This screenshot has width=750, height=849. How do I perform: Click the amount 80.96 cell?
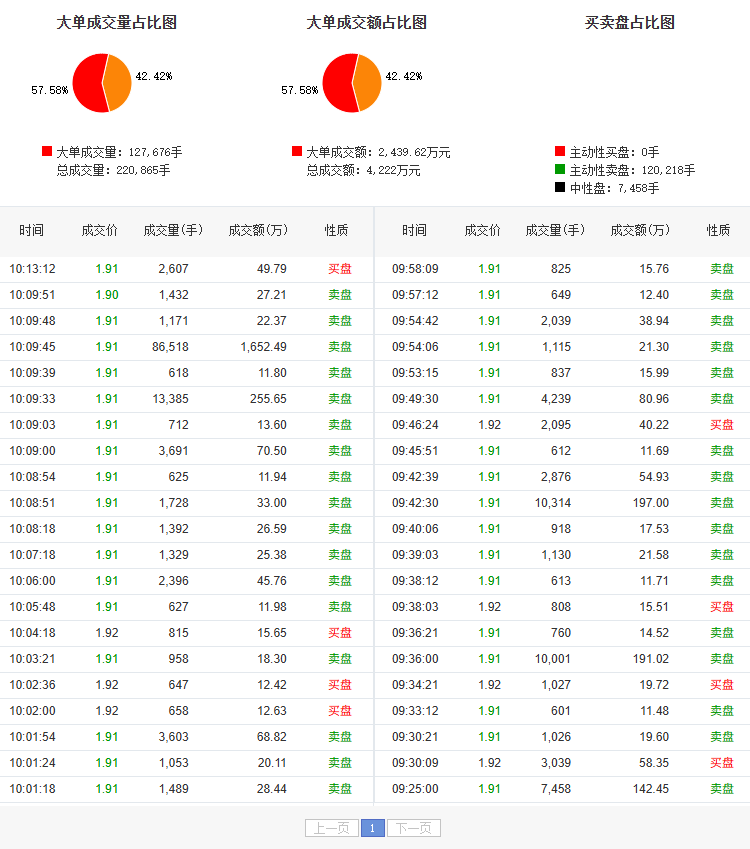[x=654, y=399]
